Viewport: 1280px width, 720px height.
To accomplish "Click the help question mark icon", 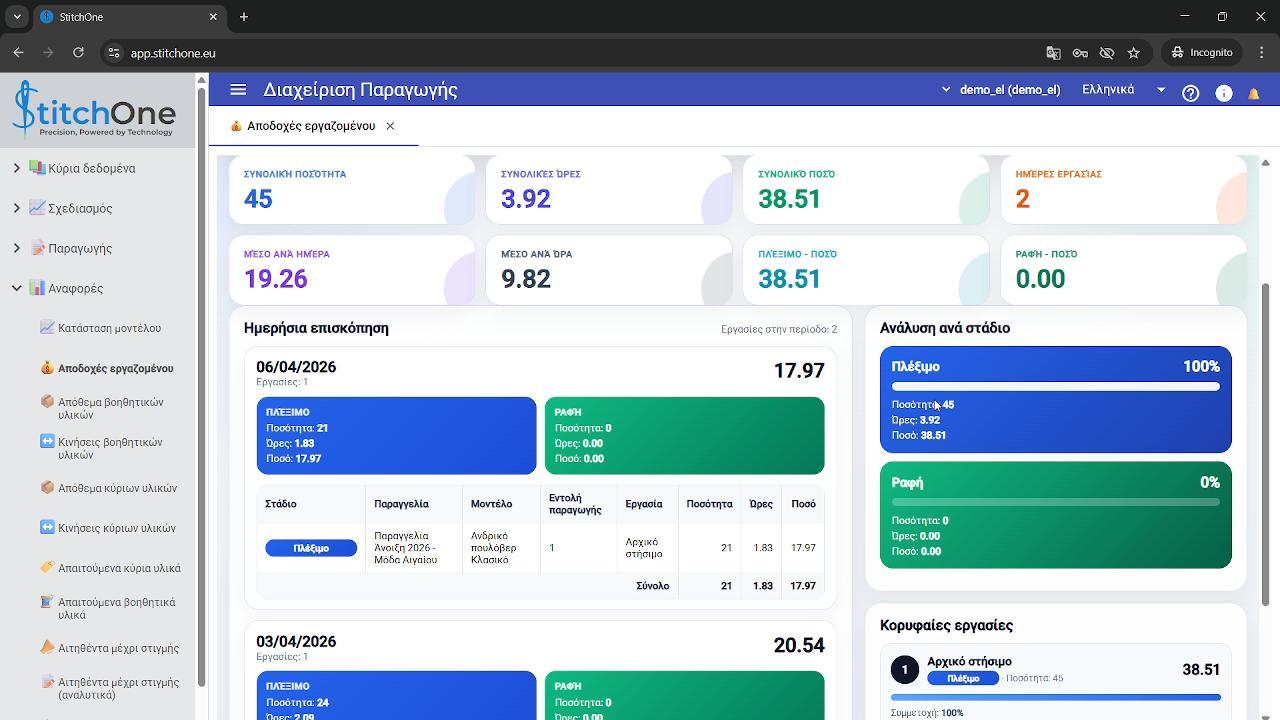I will pos(1190,93).
